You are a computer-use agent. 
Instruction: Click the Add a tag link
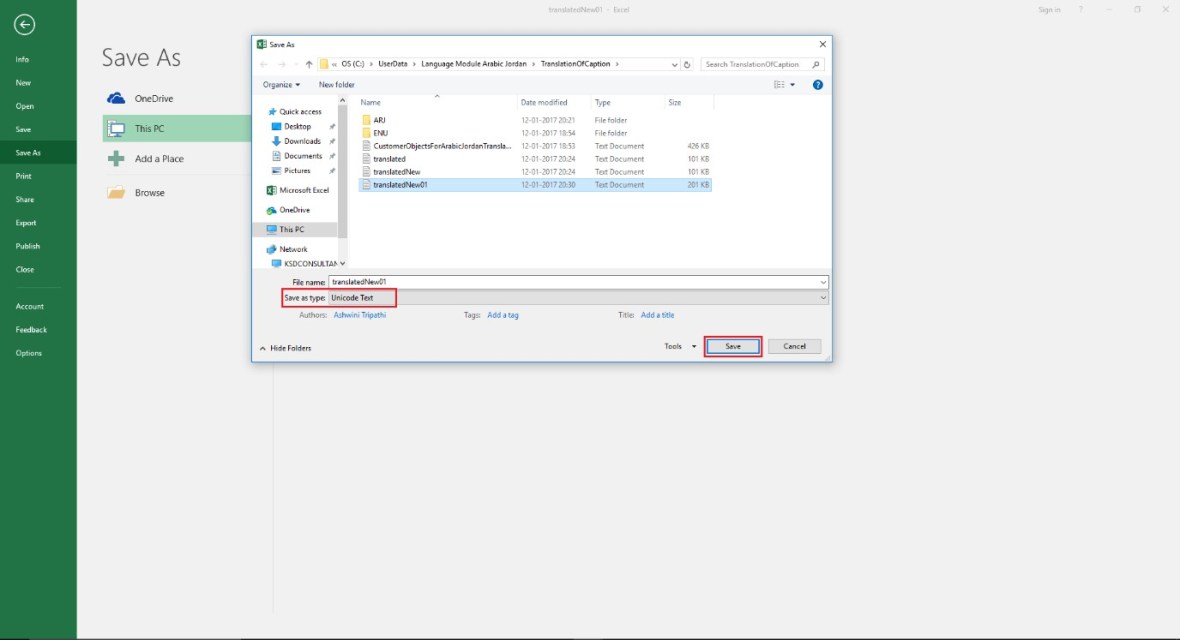[502, 315]
